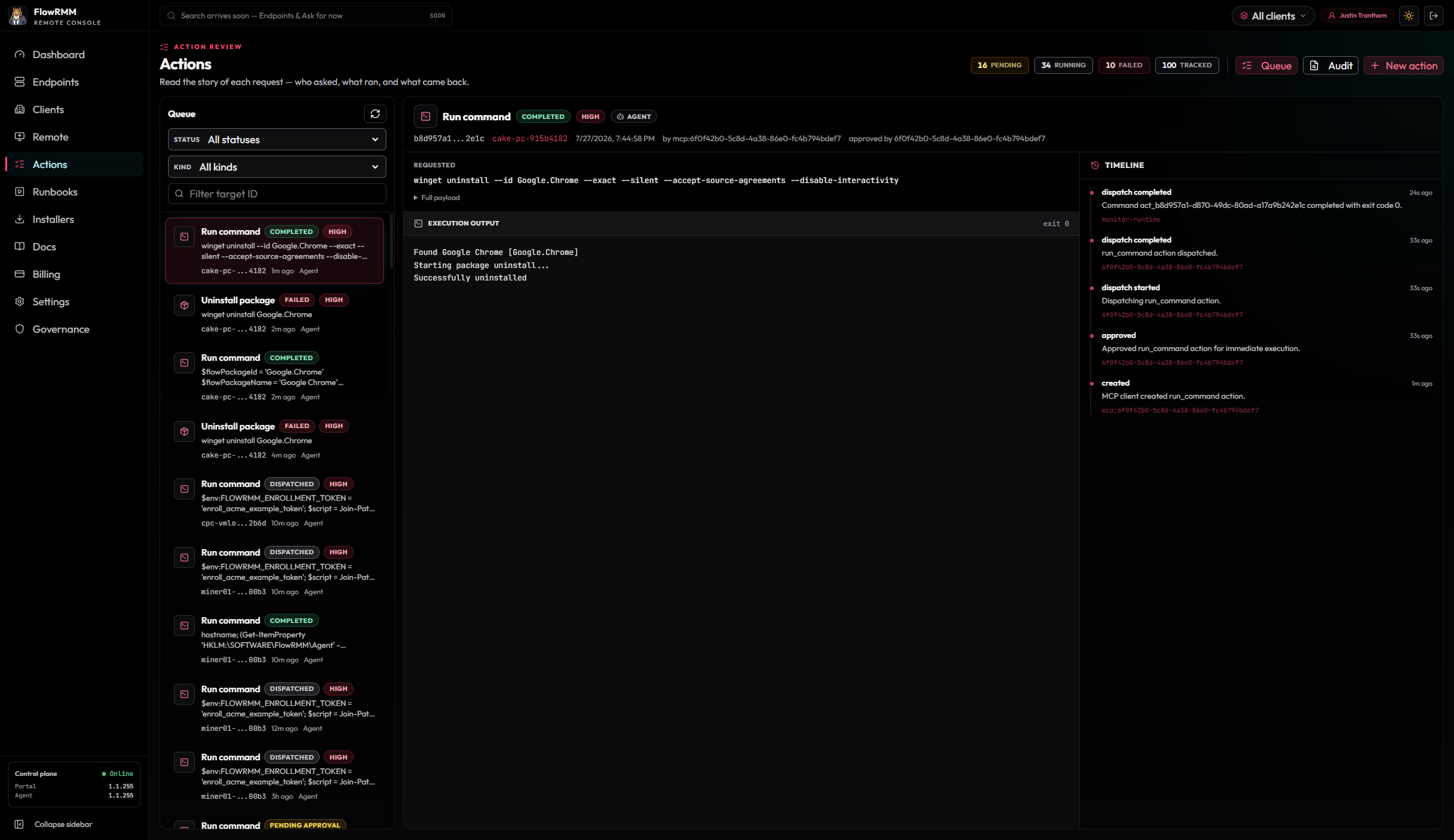Click the 100 Tracked counter
The width and height of the screenshot is (1454, 840).
click(x=1187, y=65)
